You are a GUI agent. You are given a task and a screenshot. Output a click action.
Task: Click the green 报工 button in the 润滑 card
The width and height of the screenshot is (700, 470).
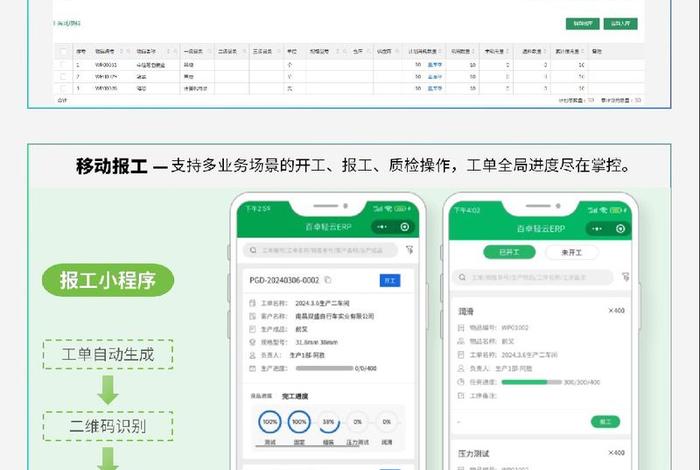click(x=605, y=422)
